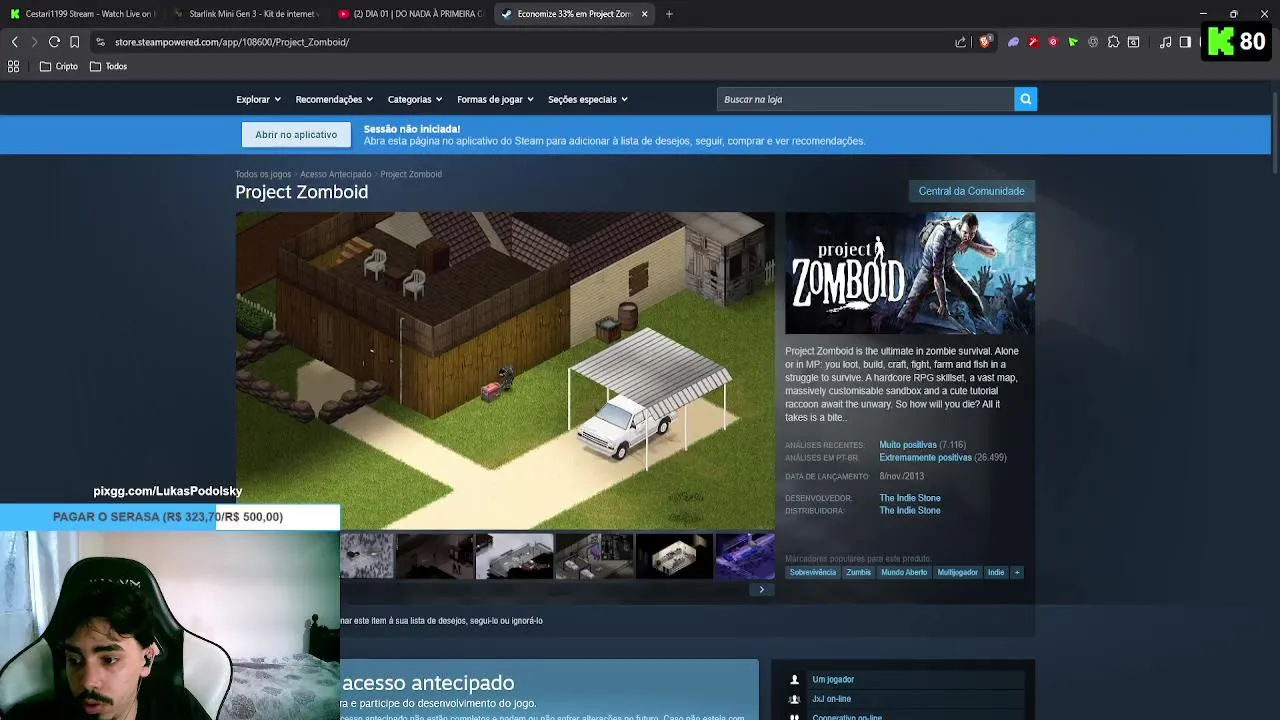
Task: Open the extensions puzzle piece menu
Action: 1113,42
